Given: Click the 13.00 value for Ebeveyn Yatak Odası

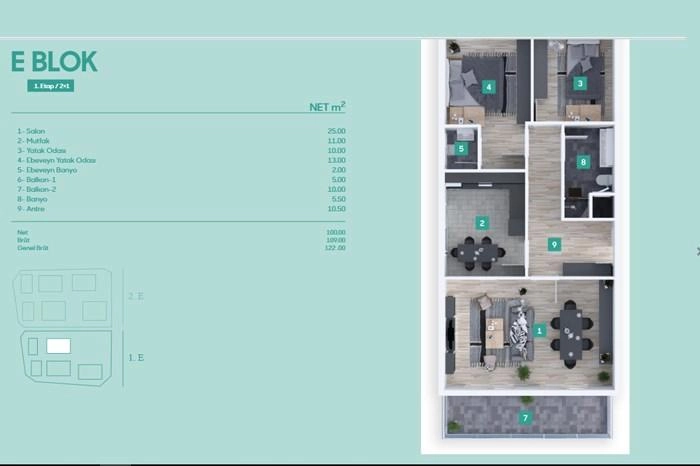Looking at the screenshot, I should [337, 160].
